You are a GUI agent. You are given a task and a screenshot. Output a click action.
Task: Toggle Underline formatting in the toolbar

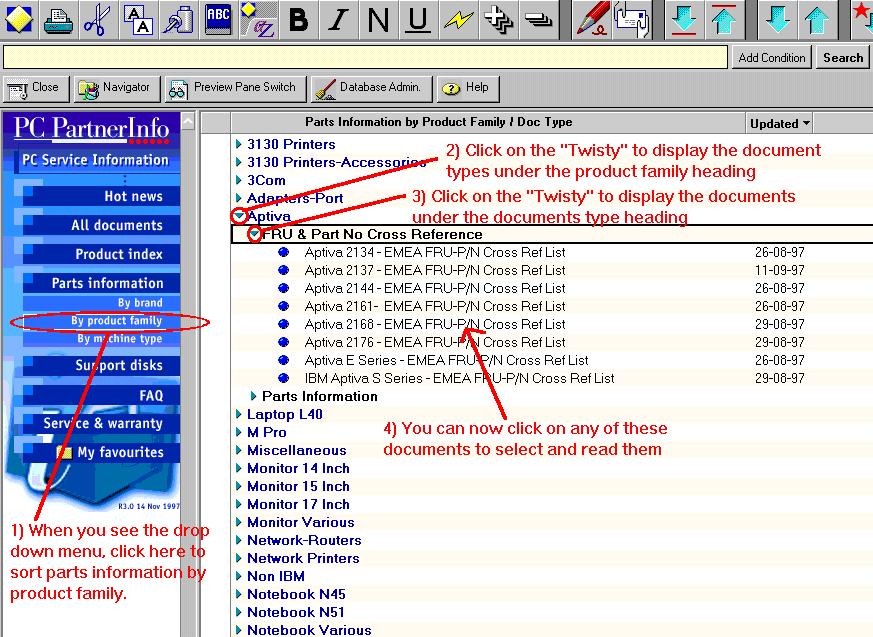point(418,19)
